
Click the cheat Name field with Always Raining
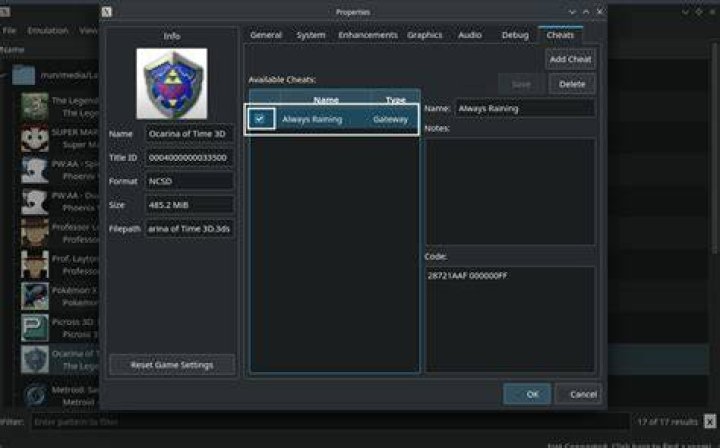(x=525, y=109)
